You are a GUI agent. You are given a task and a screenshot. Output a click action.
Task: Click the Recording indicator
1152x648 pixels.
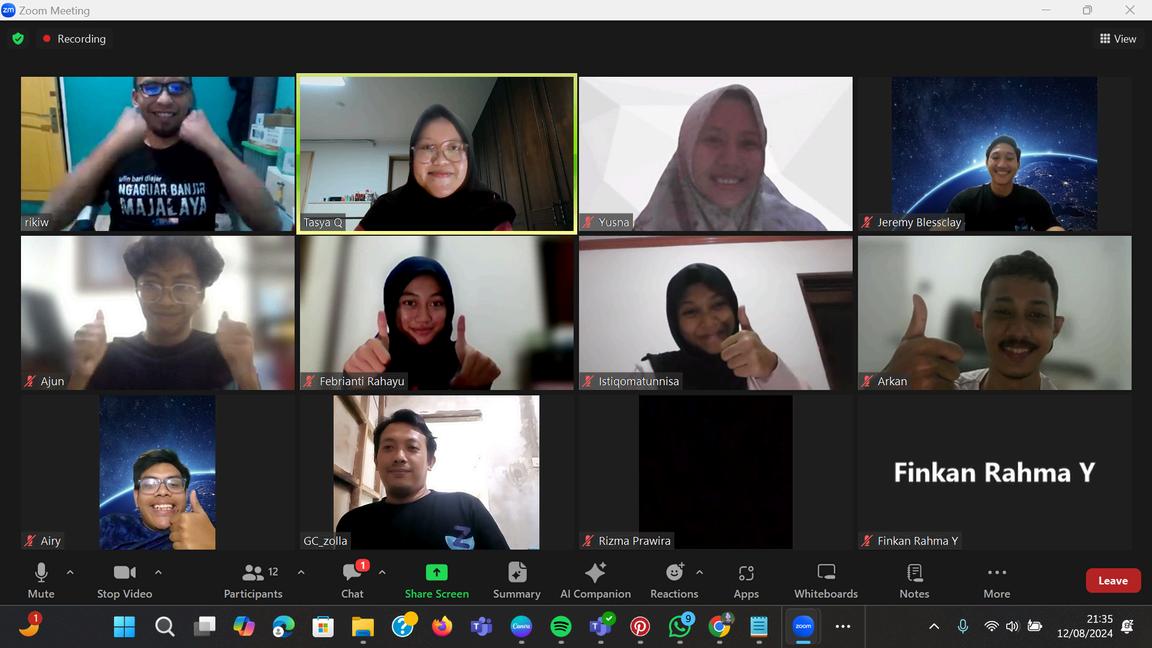(74, 39)
